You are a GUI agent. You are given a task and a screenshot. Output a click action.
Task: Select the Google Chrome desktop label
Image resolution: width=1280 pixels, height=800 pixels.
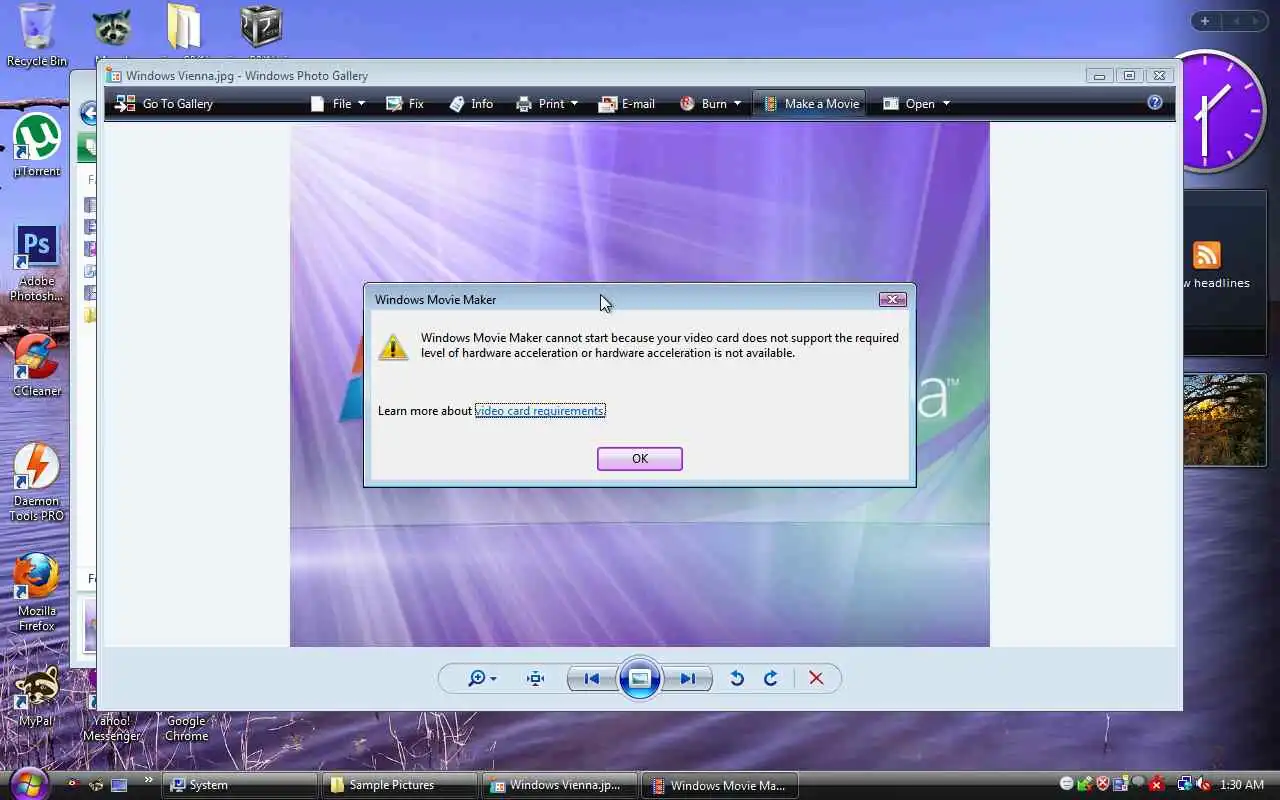click(x=186, y=728)
